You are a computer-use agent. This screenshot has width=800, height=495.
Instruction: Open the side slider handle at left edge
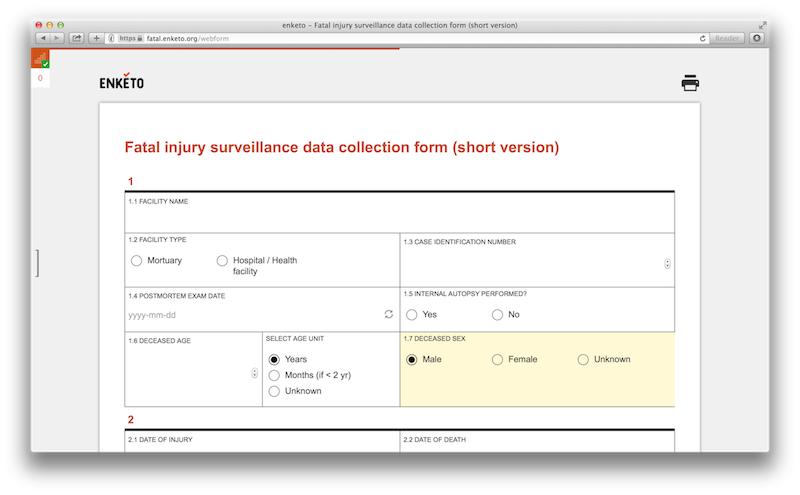[37, 263]
